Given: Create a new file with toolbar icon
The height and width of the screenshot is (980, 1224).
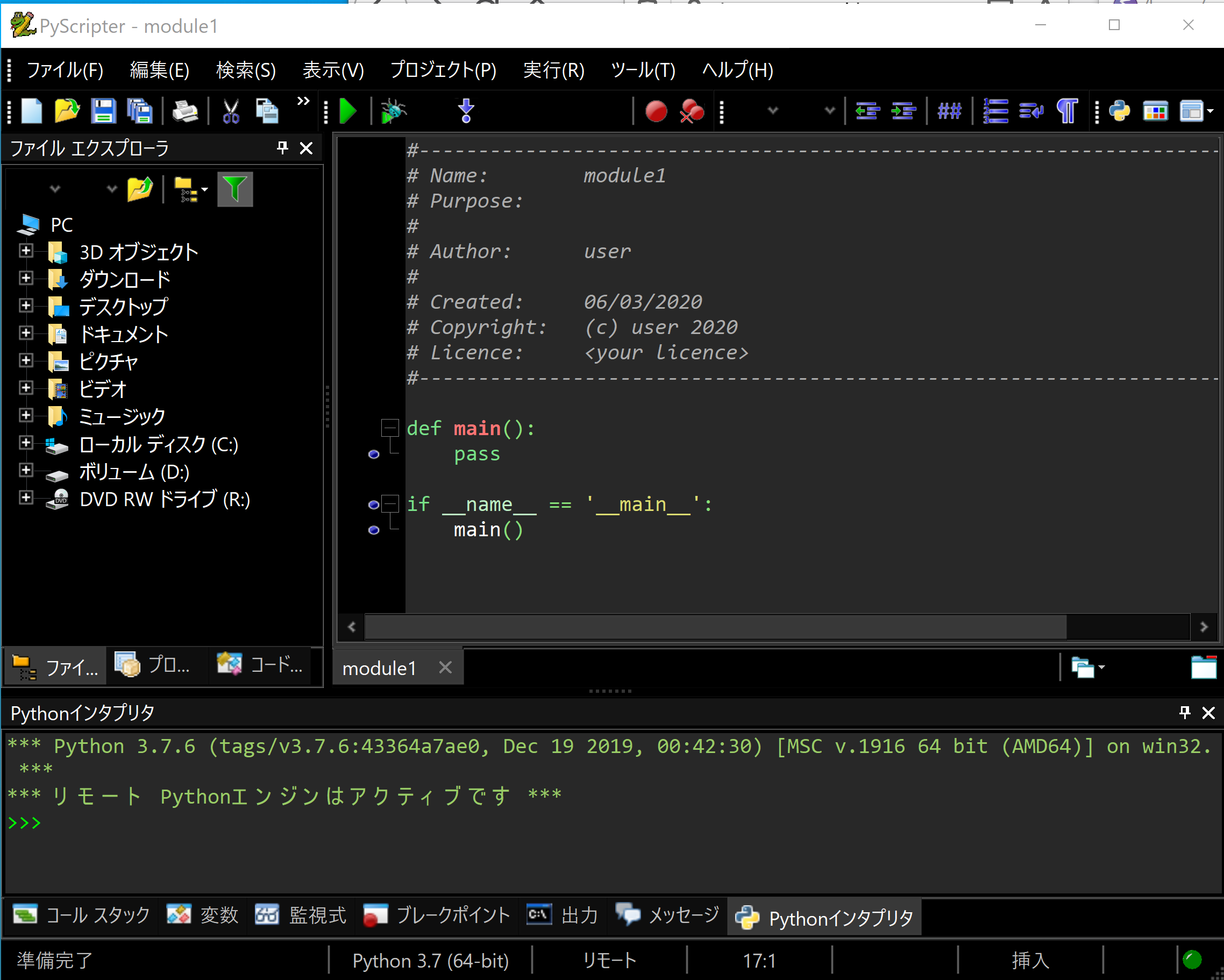Looking at the screenshot, I should pyautogui.click(x=31, y=111).
